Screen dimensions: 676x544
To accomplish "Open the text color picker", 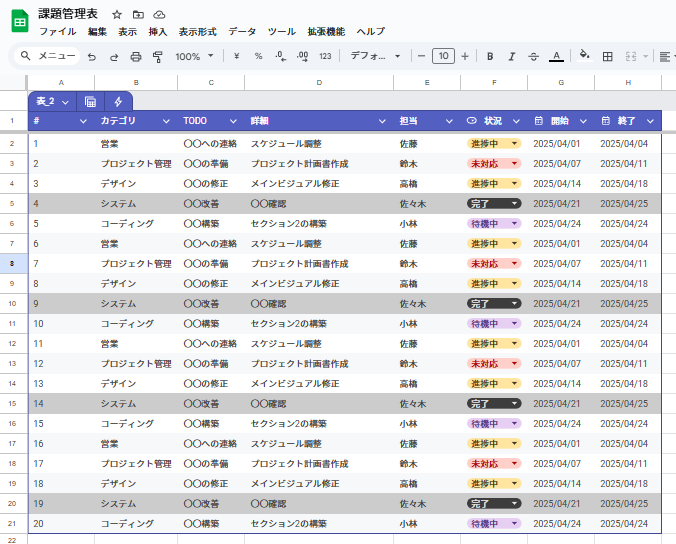I will [556, 56].
